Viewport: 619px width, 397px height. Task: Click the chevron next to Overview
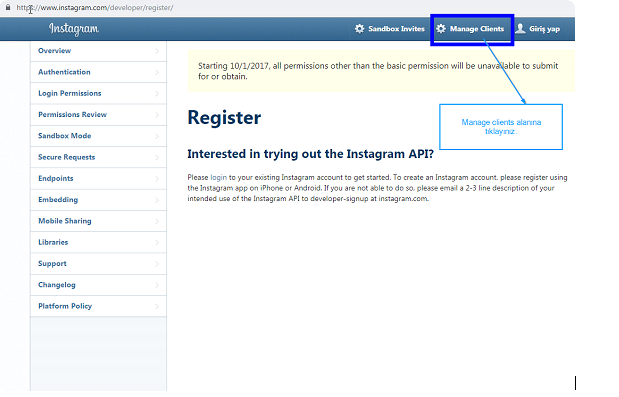pyautogui.click(x=157, y=51)
